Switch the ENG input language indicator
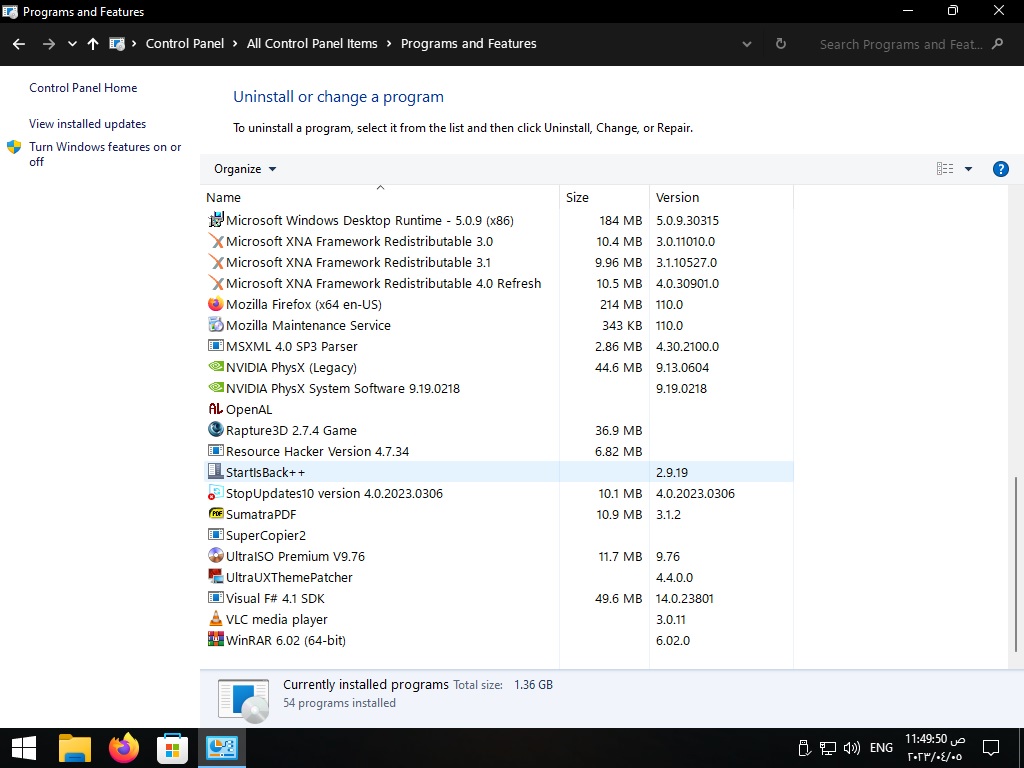This screenshot has width=1024, height=768. coord(881,748)
